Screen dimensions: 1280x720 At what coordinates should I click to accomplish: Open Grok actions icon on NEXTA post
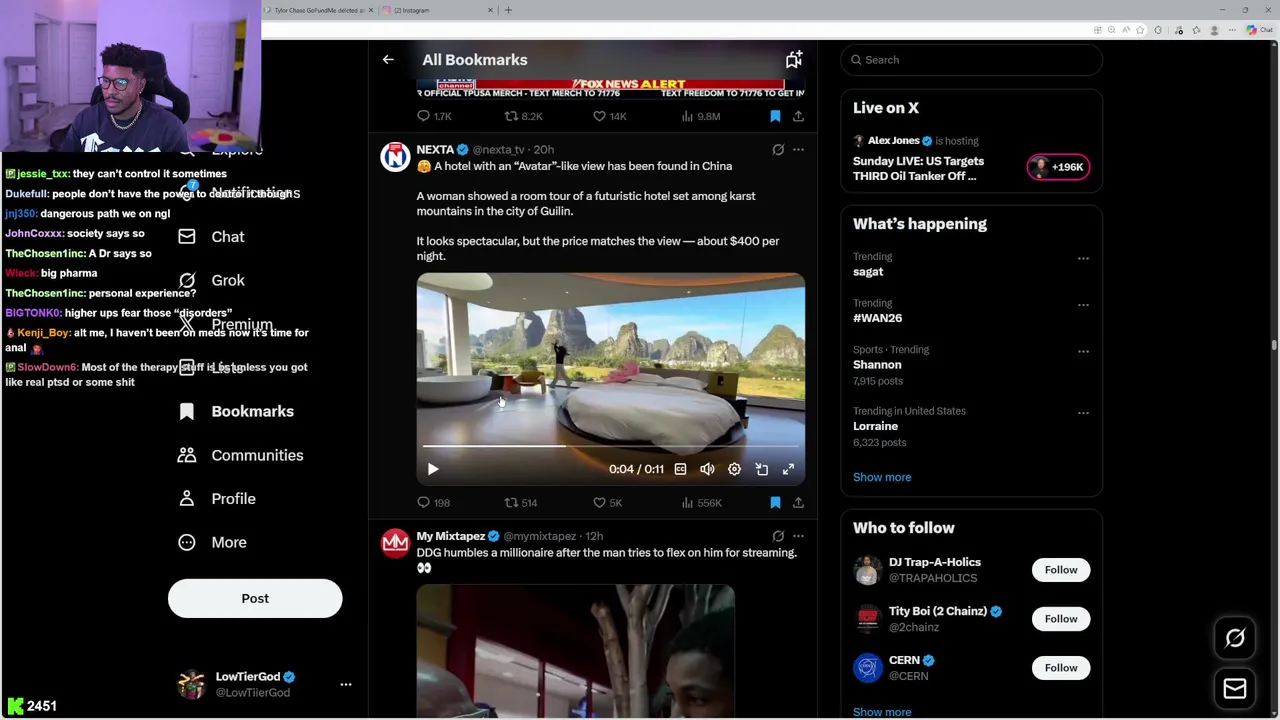(x=778, y=150)
